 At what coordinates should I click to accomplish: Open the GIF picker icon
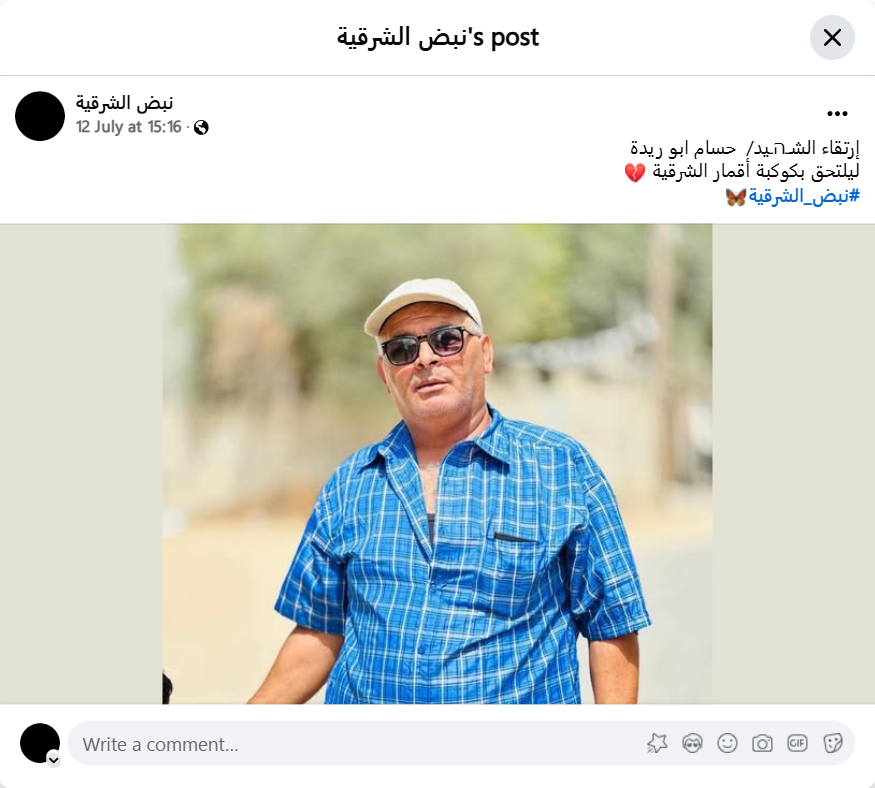pos(797,743)
